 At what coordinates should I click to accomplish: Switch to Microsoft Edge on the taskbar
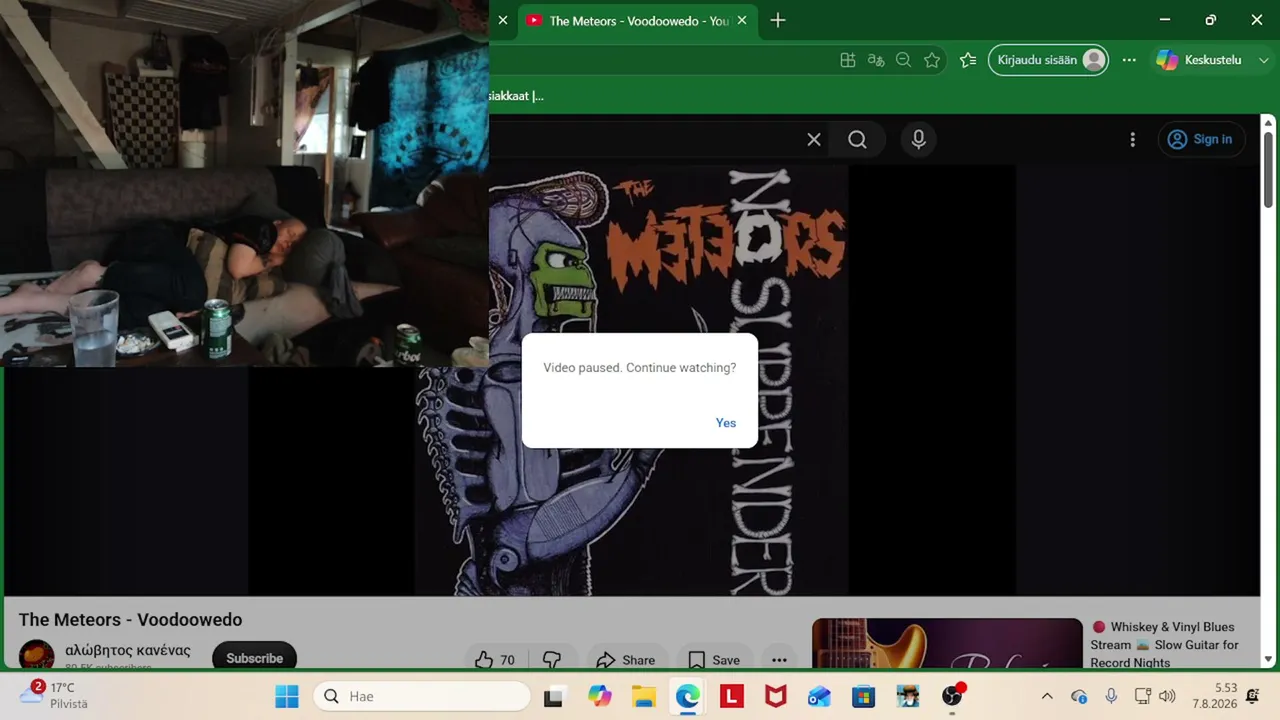click(688, 696)
